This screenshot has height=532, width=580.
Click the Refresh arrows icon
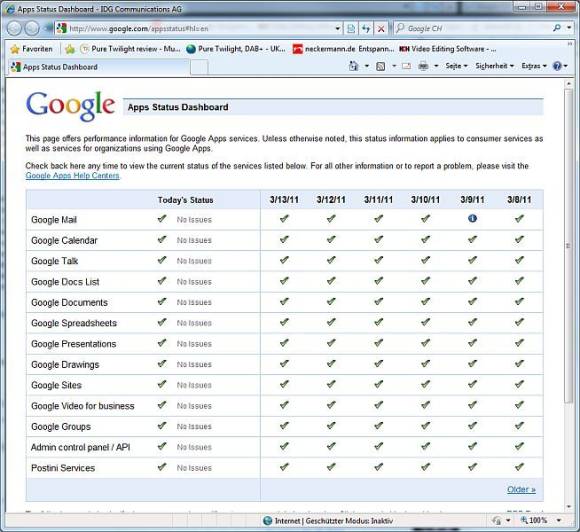coord(366,28)
